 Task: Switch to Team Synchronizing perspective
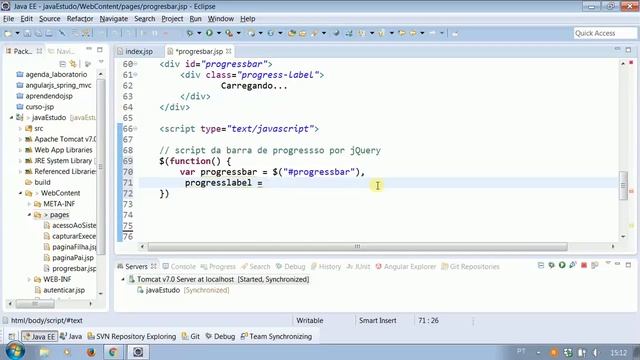point(276,336)
